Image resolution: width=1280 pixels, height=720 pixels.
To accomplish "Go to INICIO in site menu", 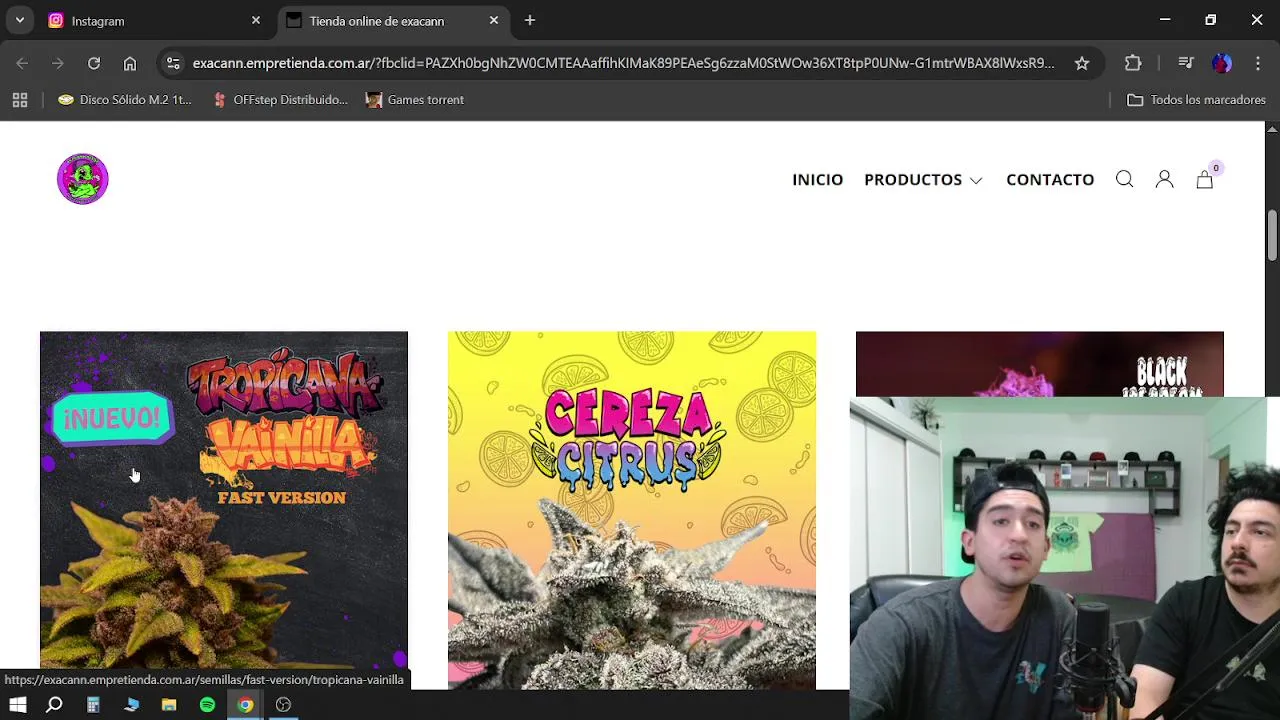I will (x=817, y=179).
